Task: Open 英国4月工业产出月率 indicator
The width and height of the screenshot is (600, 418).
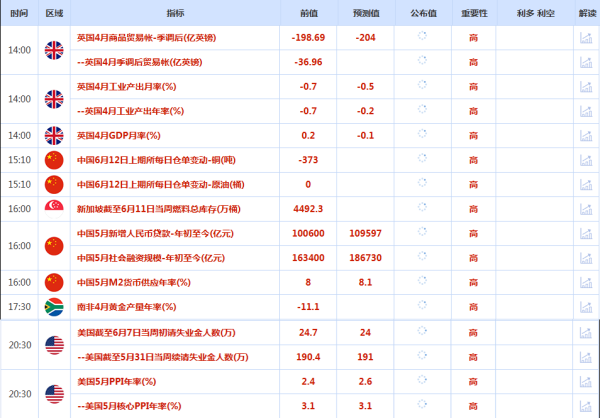Action: pos(127,87)
